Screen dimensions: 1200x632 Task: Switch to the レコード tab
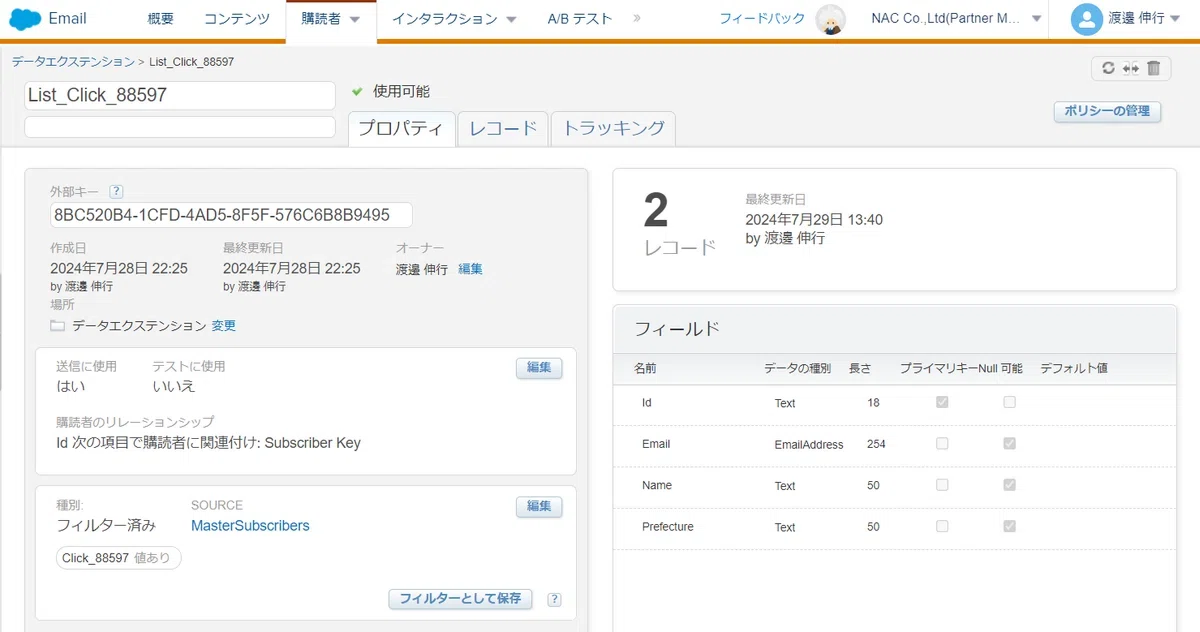(503, 128)
